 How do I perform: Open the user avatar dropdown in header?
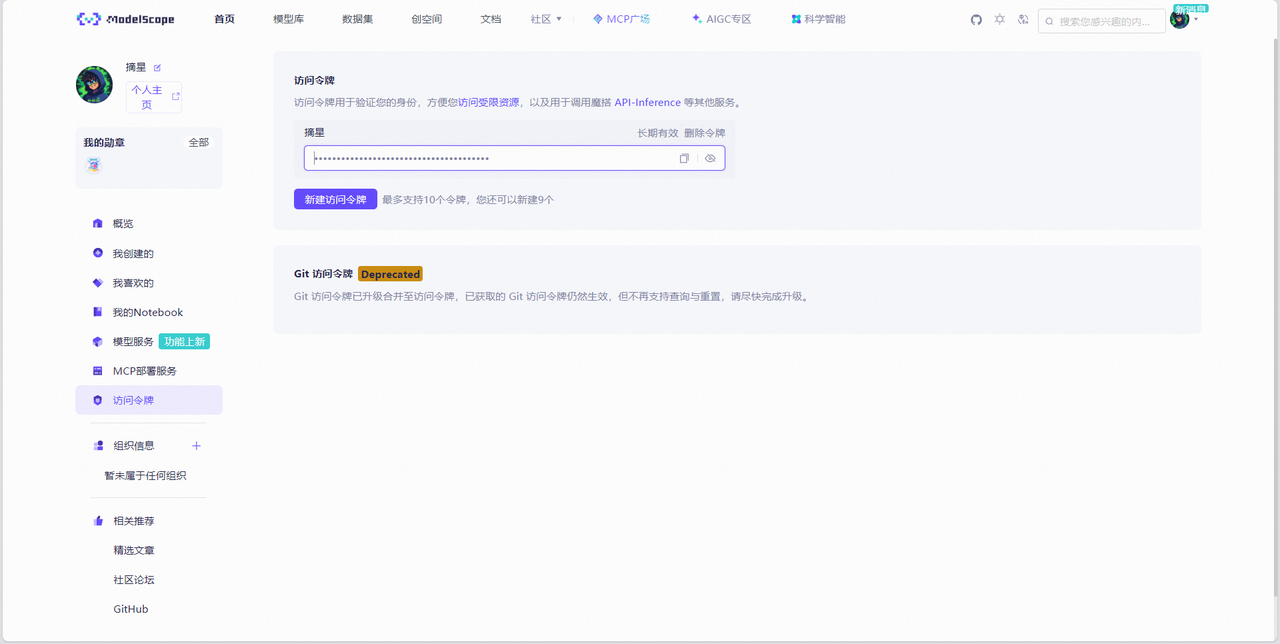[1182, 20]
